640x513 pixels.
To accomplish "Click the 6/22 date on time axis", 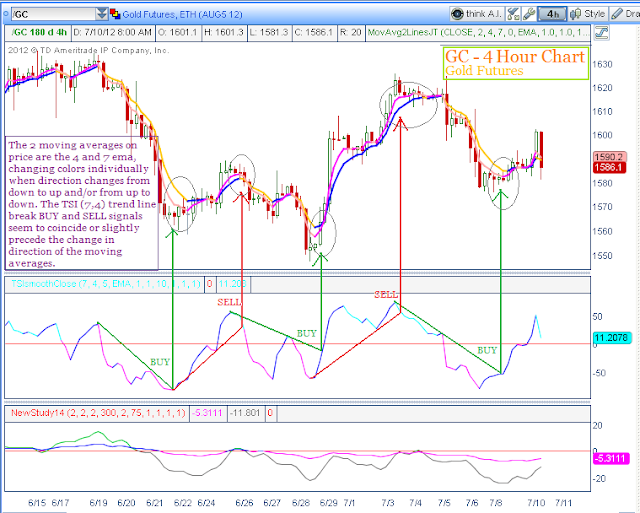I will (x=182, y=502).
